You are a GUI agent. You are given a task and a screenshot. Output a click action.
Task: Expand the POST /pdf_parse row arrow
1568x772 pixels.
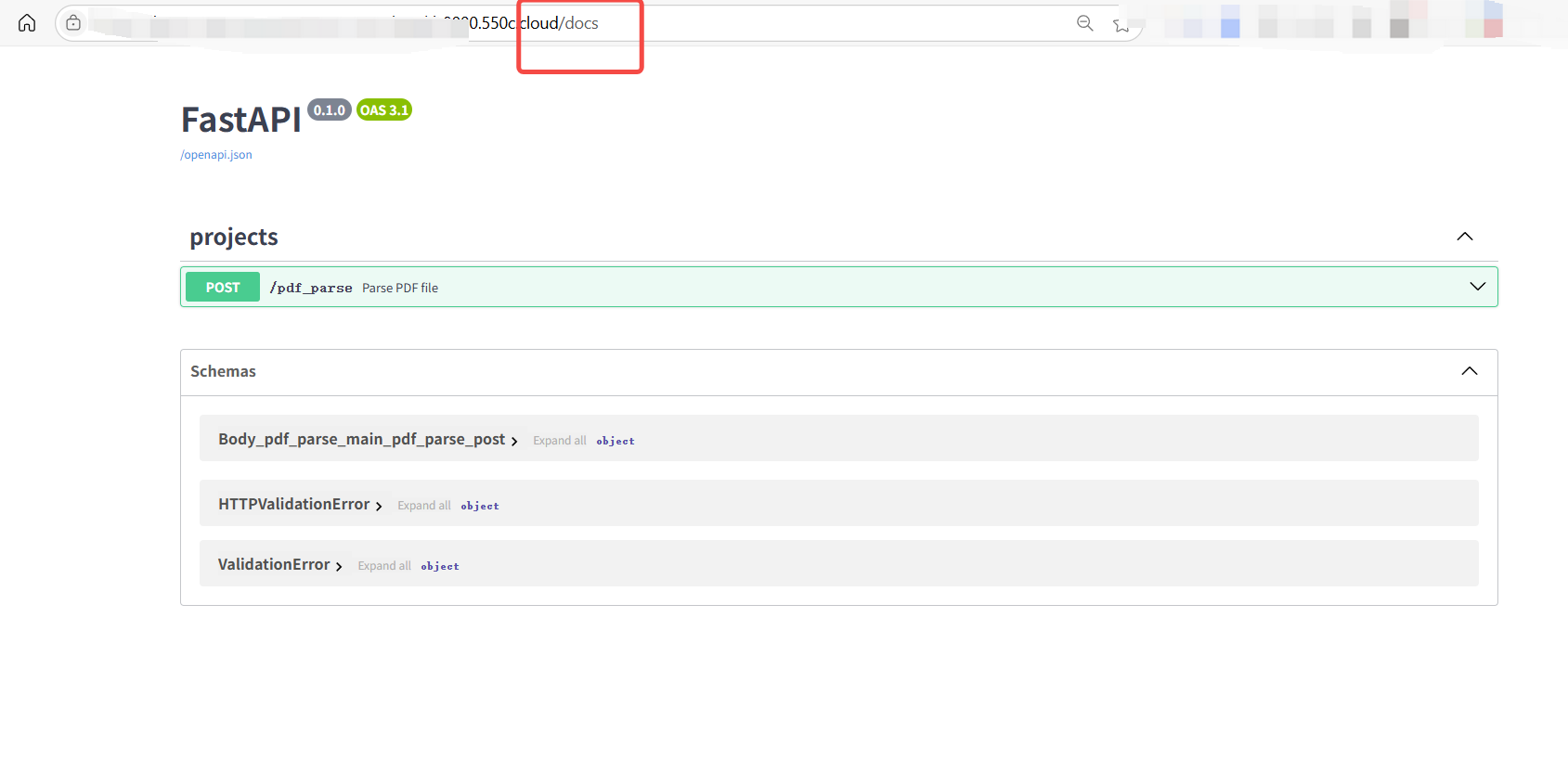[x=1477, y=287]
